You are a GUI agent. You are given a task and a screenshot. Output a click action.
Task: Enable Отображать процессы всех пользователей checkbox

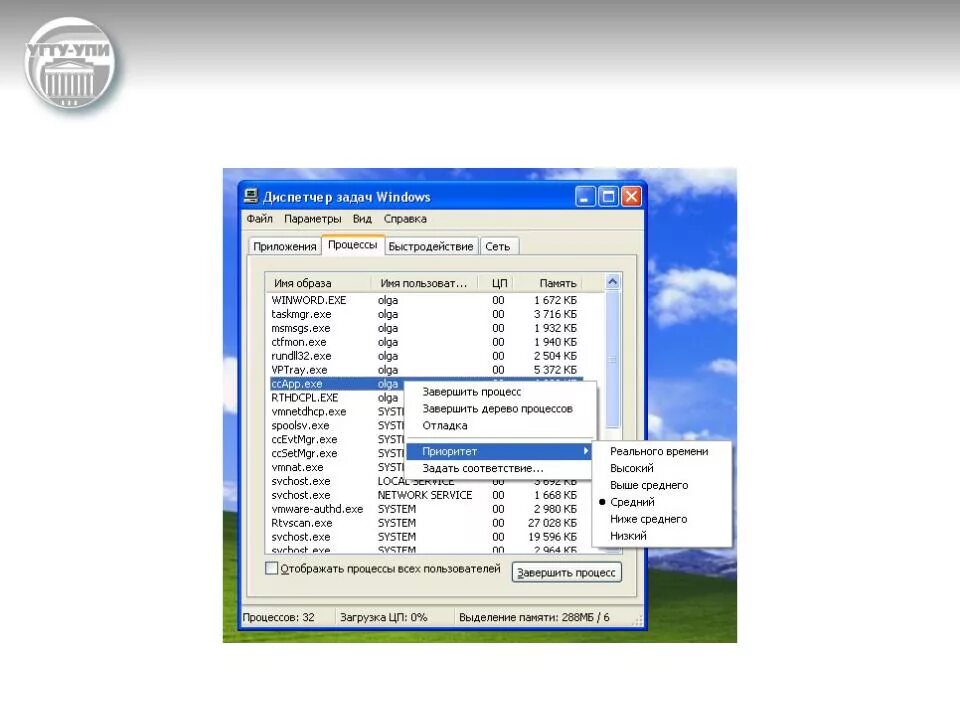tap(271, 568)
